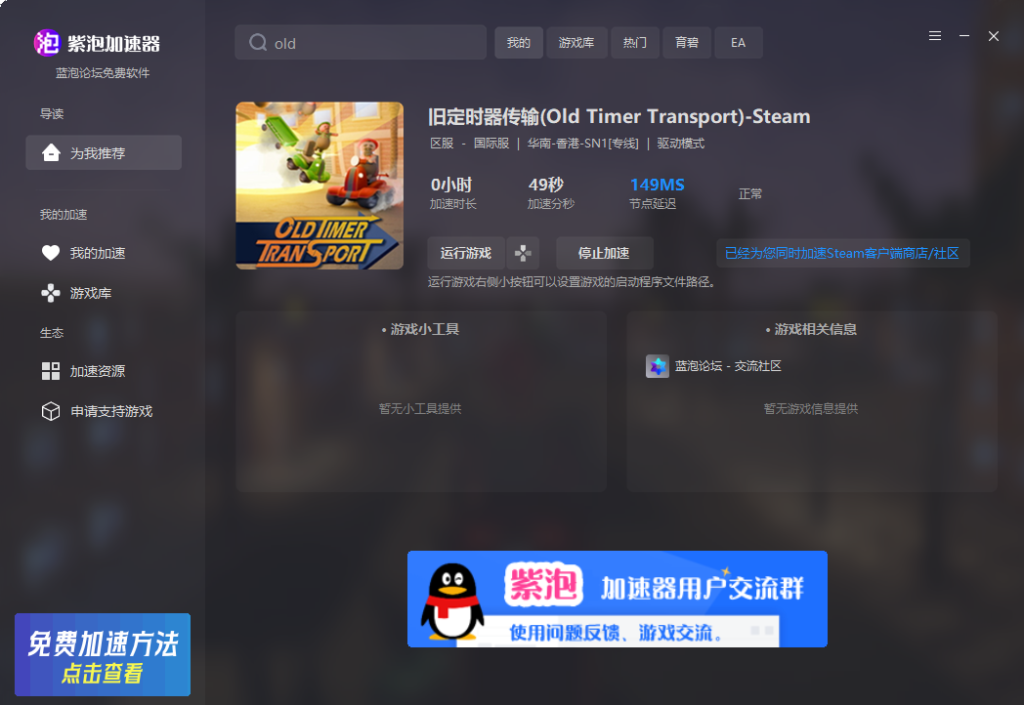Open the 育碧 tab

[x=687, y=42]
